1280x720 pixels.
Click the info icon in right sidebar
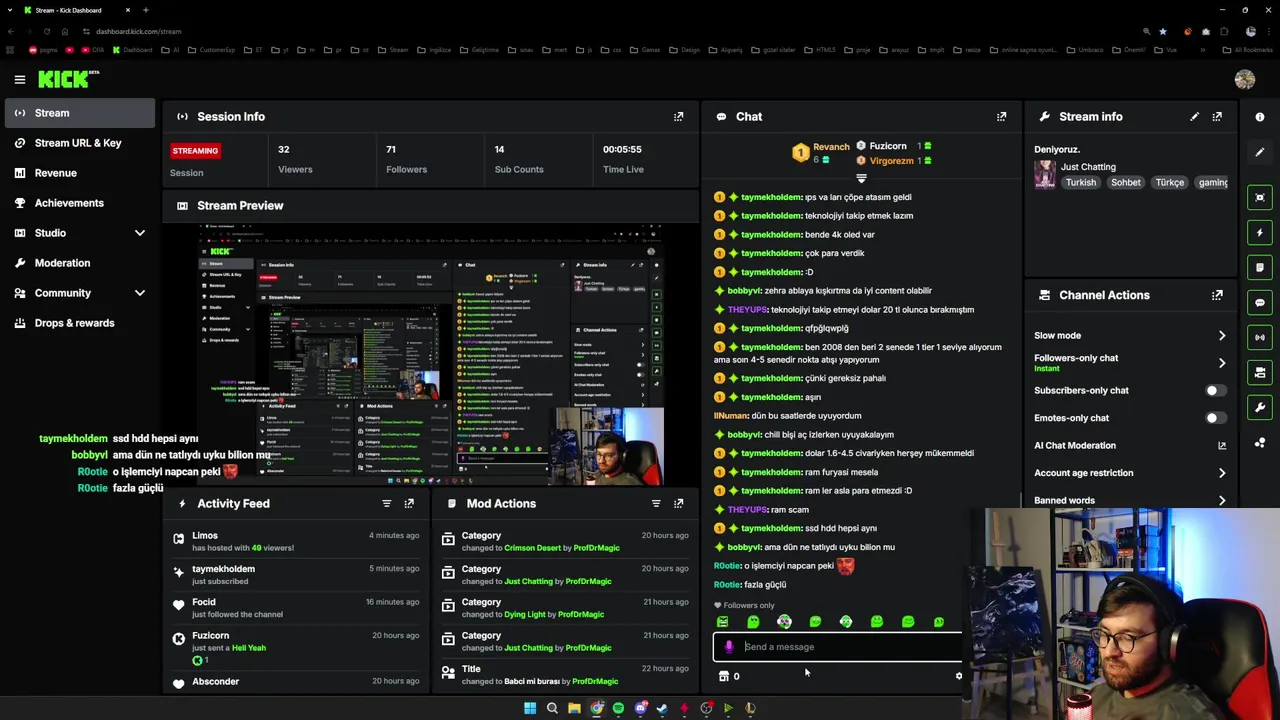(x=1260, y=117)
